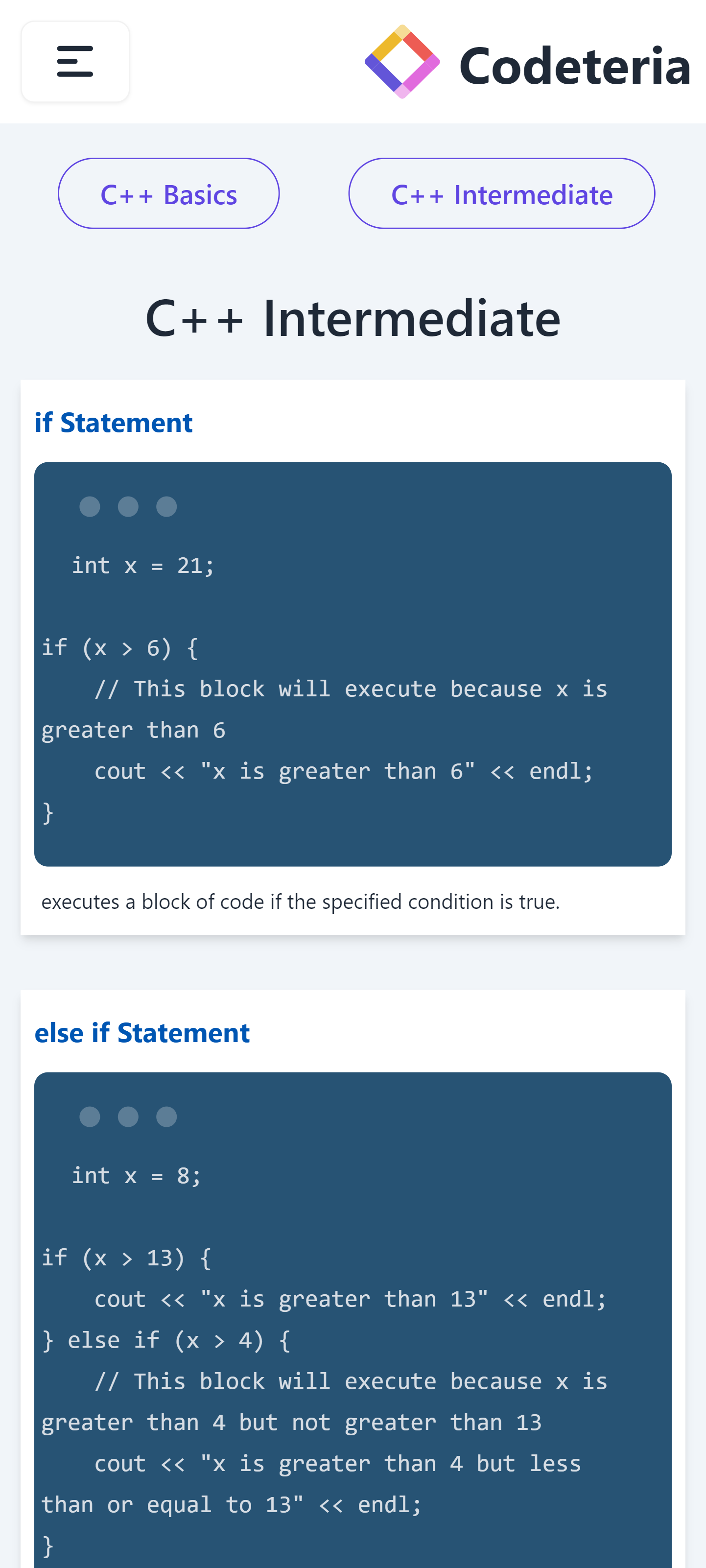Select the C++ Intermediate tab

click(x=501, y=193)
